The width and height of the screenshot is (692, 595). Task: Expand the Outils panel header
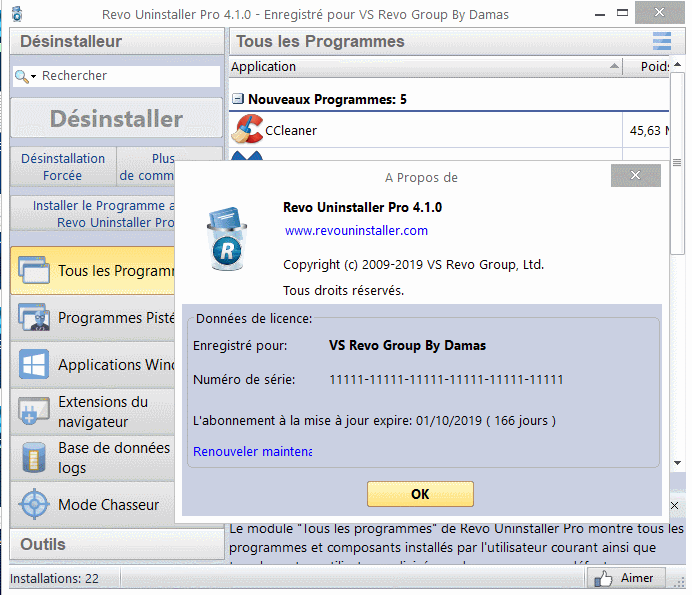click(117, 544)
